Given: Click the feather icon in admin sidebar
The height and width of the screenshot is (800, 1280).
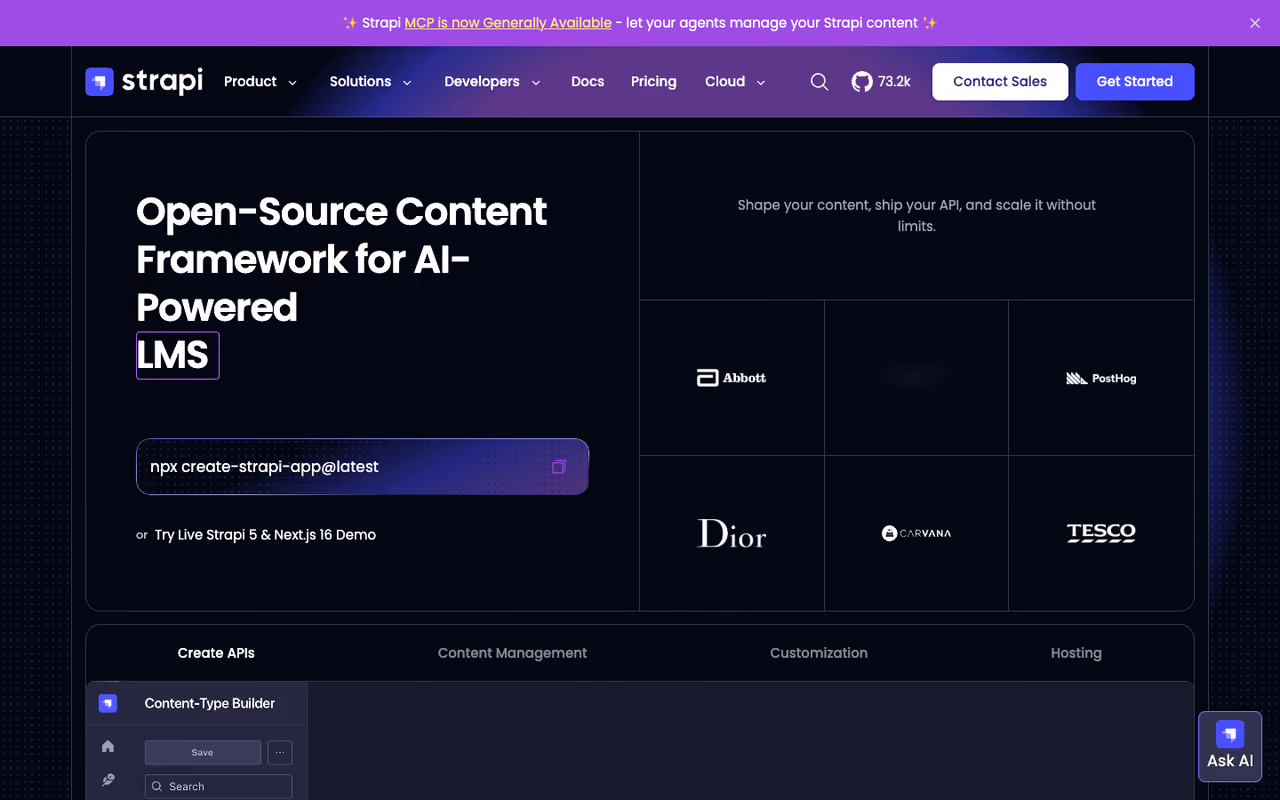Looking at the screenshot, I should coord(108,780).
